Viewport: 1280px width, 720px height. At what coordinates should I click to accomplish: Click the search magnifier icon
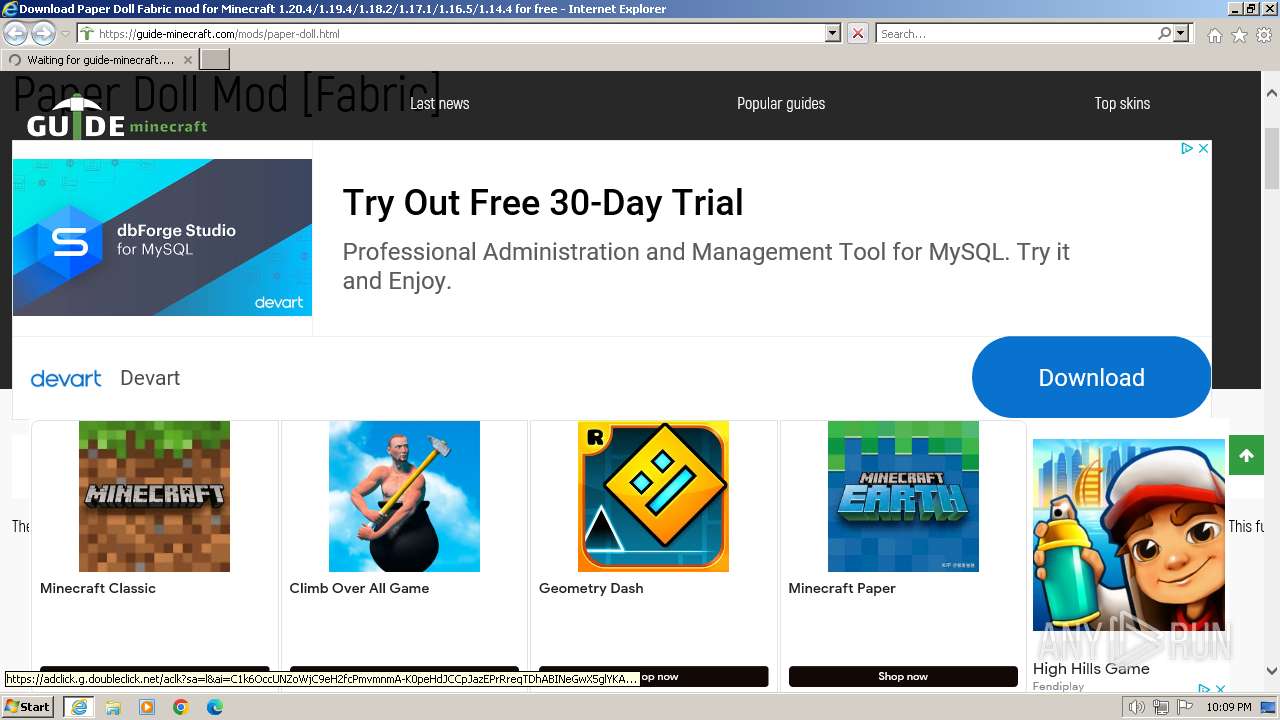(1164, 33)
